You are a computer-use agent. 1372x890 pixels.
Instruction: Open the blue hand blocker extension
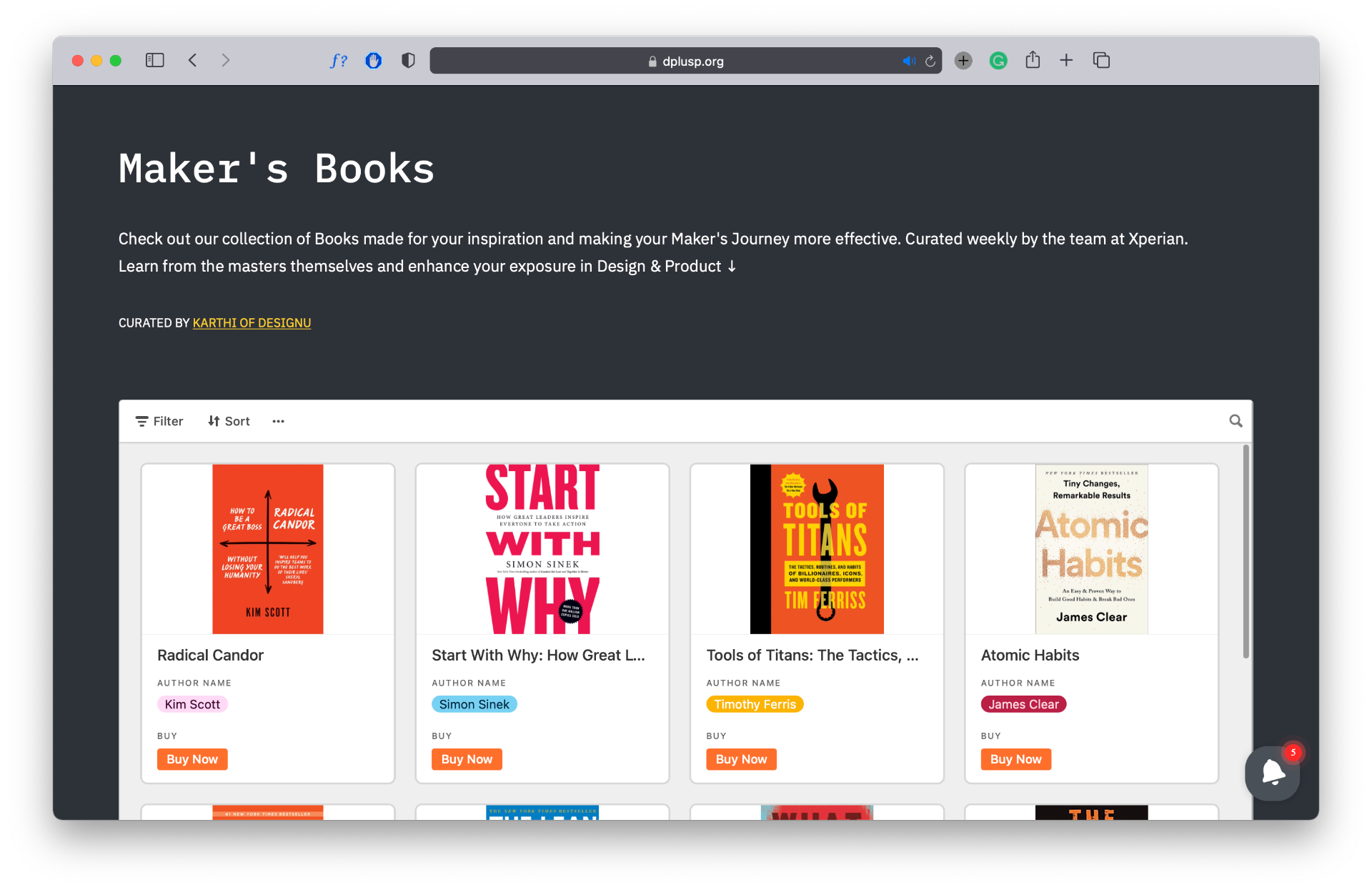(x=373, y=61)
